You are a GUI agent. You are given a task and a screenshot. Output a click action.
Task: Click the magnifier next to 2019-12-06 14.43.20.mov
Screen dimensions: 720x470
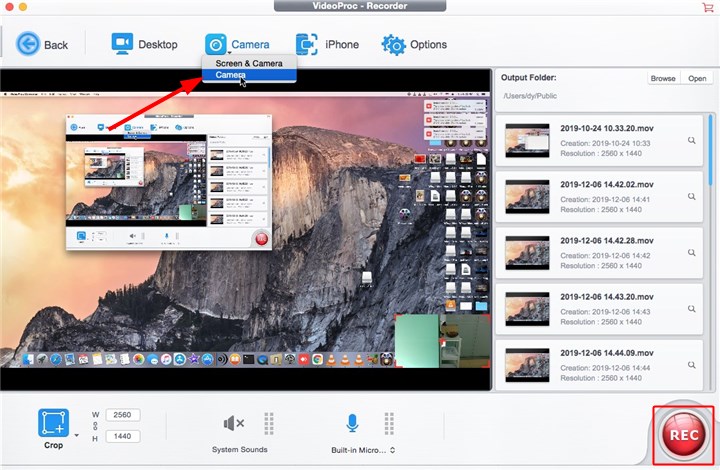tap(691, 309)
